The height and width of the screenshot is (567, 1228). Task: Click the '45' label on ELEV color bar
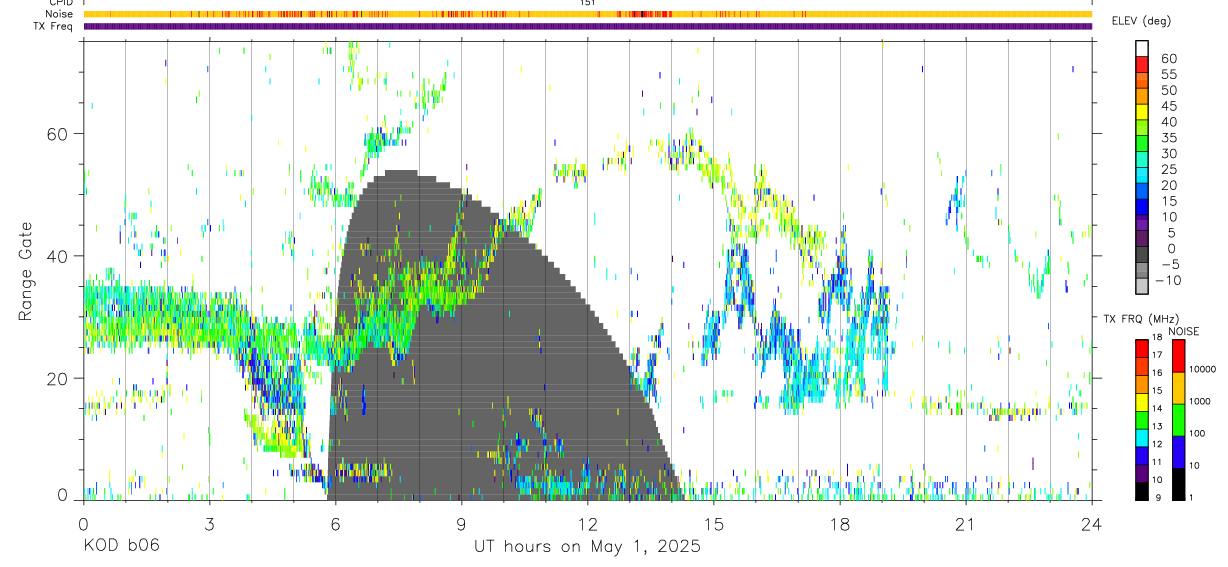pyautogui.click(x=1167, y=106)
